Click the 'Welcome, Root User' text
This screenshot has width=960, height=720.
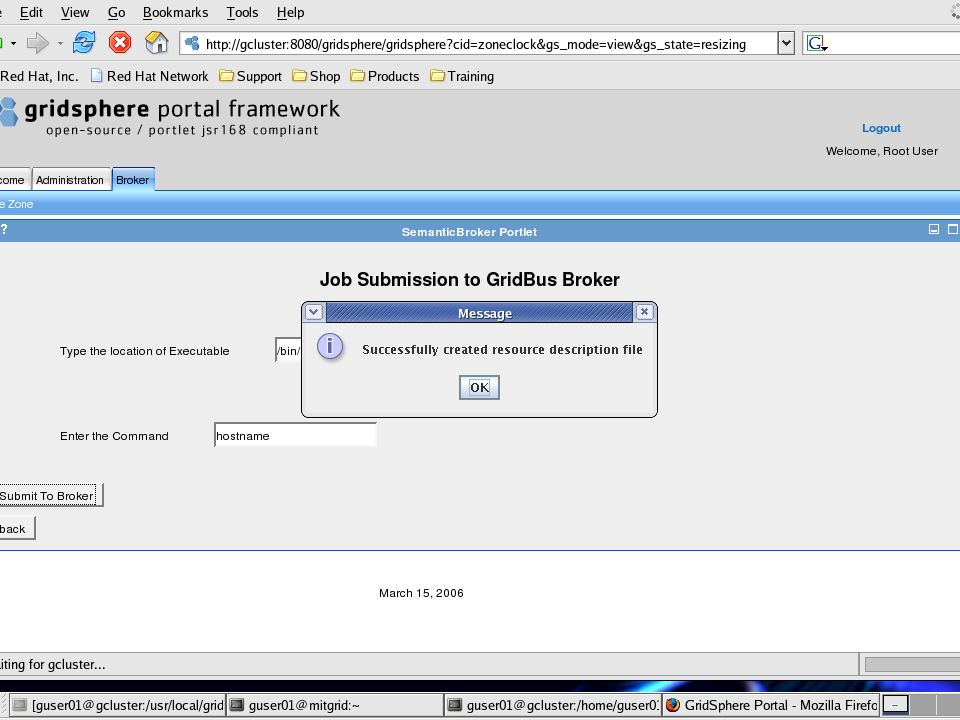click(x=882, y=151)
